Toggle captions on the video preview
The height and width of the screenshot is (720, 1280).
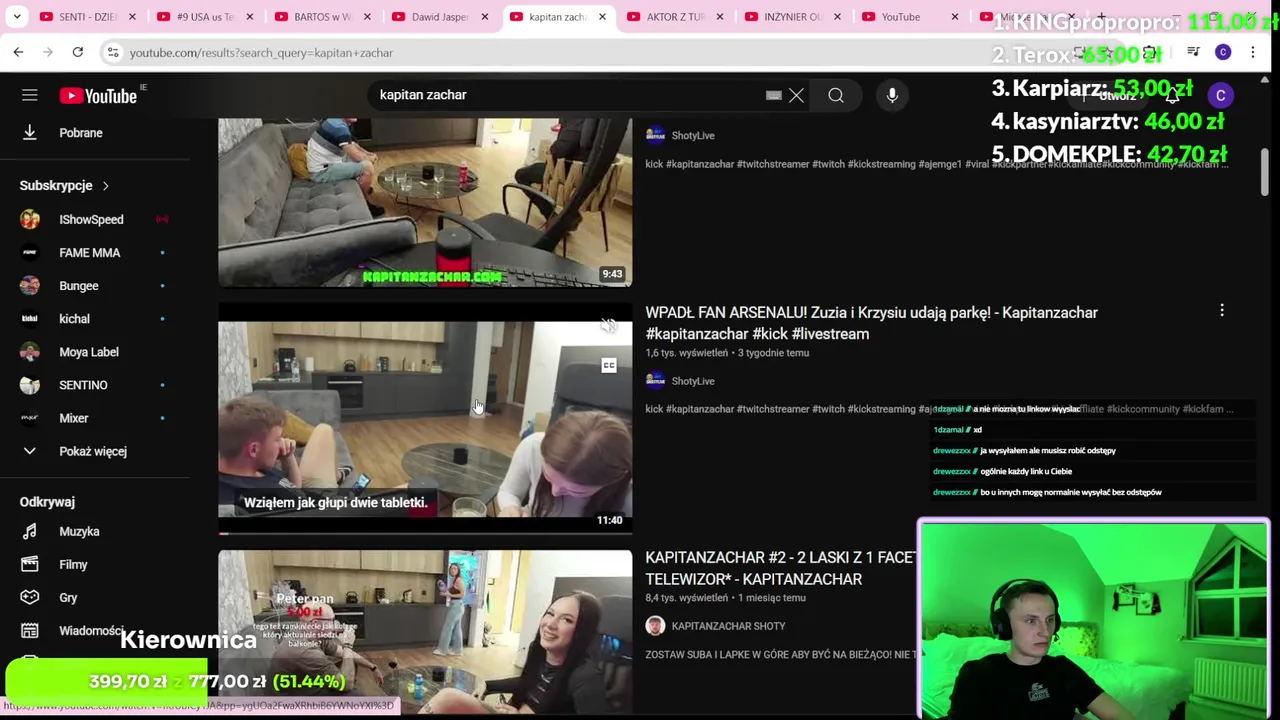pyautogui.click(x=608, y=366)
